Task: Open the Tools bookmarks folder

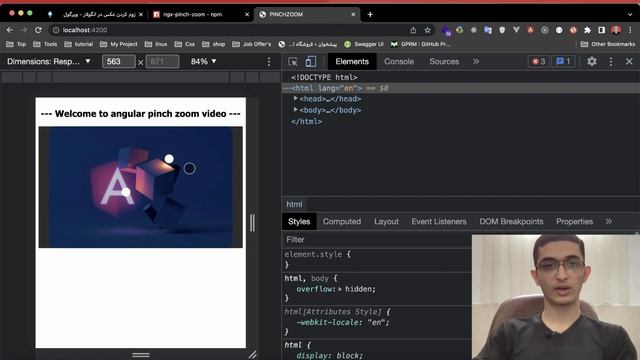Action: point(45,44)
